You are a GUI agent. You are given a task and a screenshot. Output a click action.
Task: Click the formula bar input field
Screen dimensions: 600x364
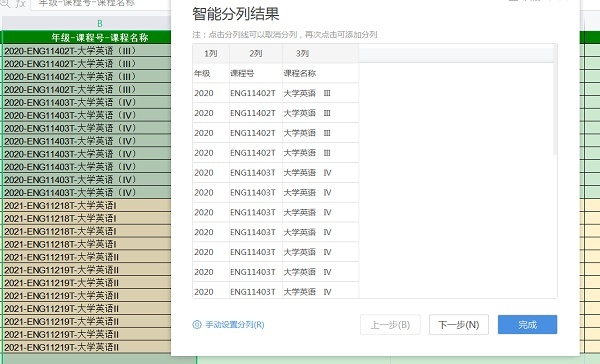pos(101,4)
